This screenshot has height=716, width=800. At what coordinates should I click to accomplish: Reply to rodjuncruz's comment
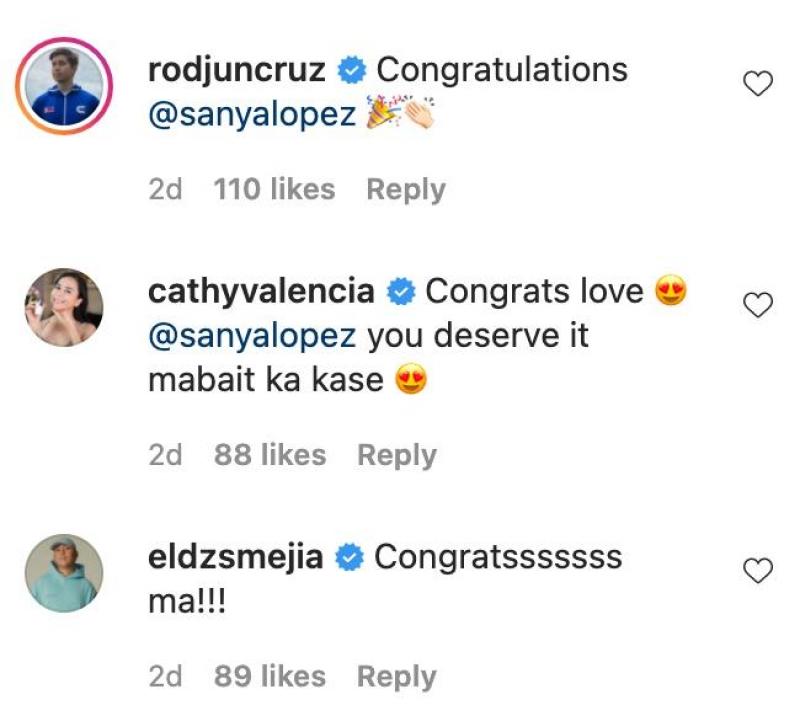[405, 189]
